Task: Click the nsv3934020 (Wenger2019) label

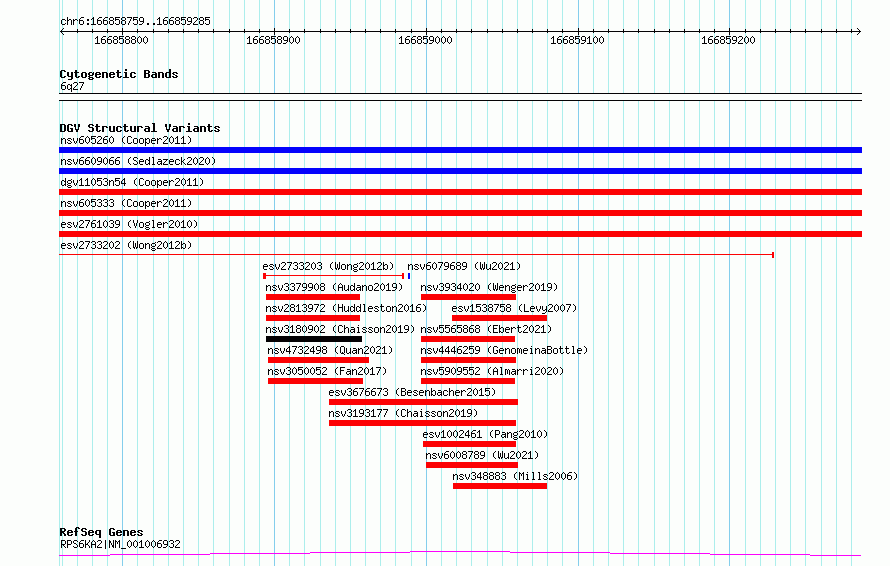Action: tap(489, 287)
